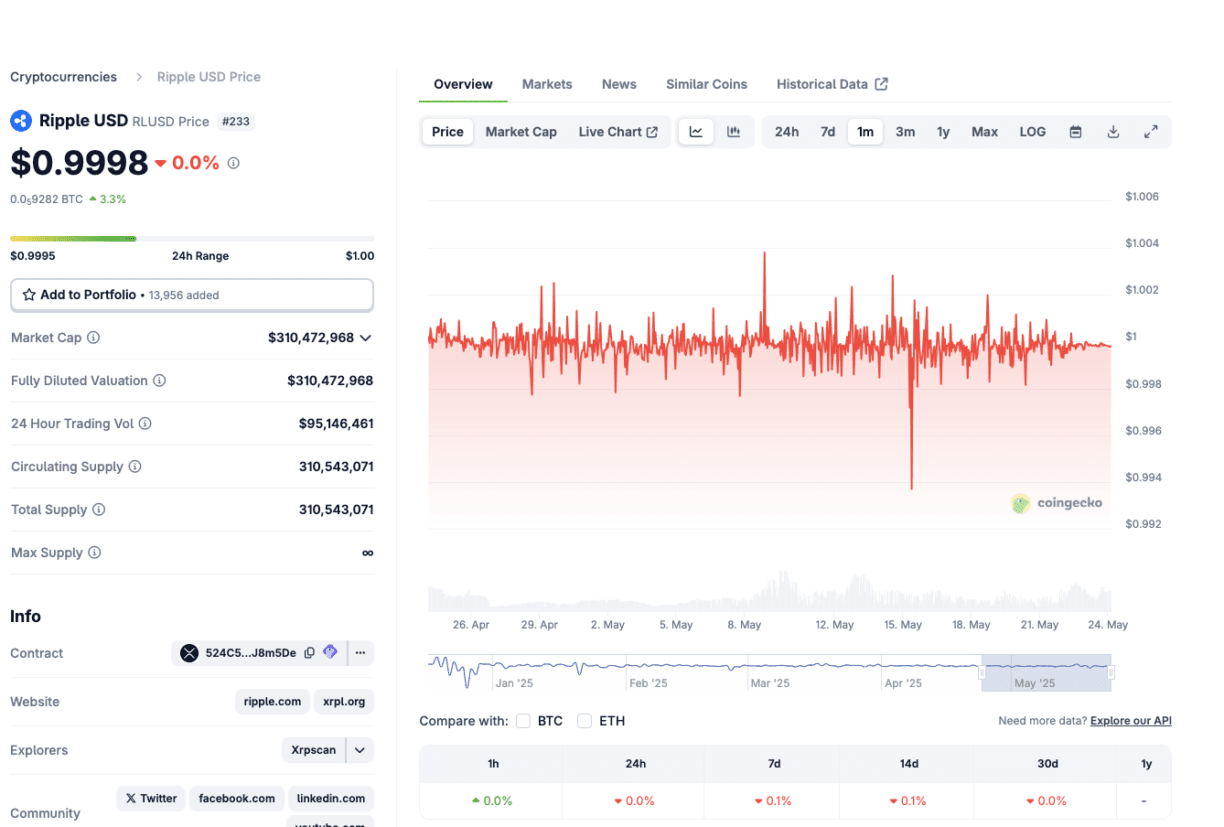Open the calendar date range picker
The image size is (1224, 827).
coord(1075,132)
